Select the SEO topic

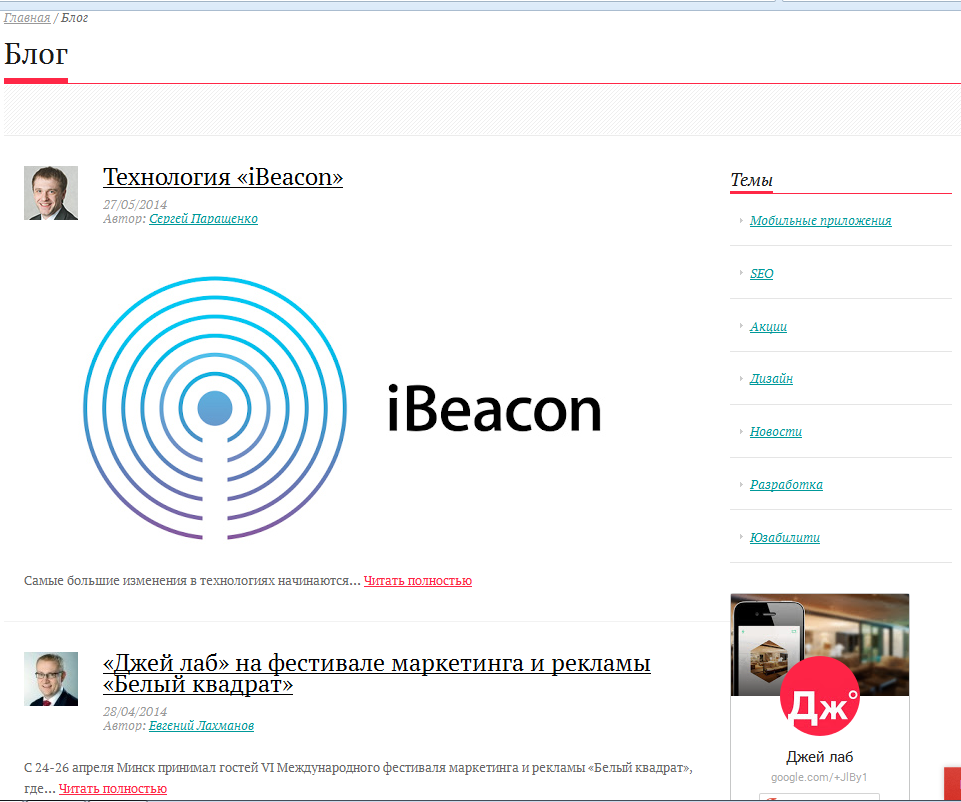761,274
